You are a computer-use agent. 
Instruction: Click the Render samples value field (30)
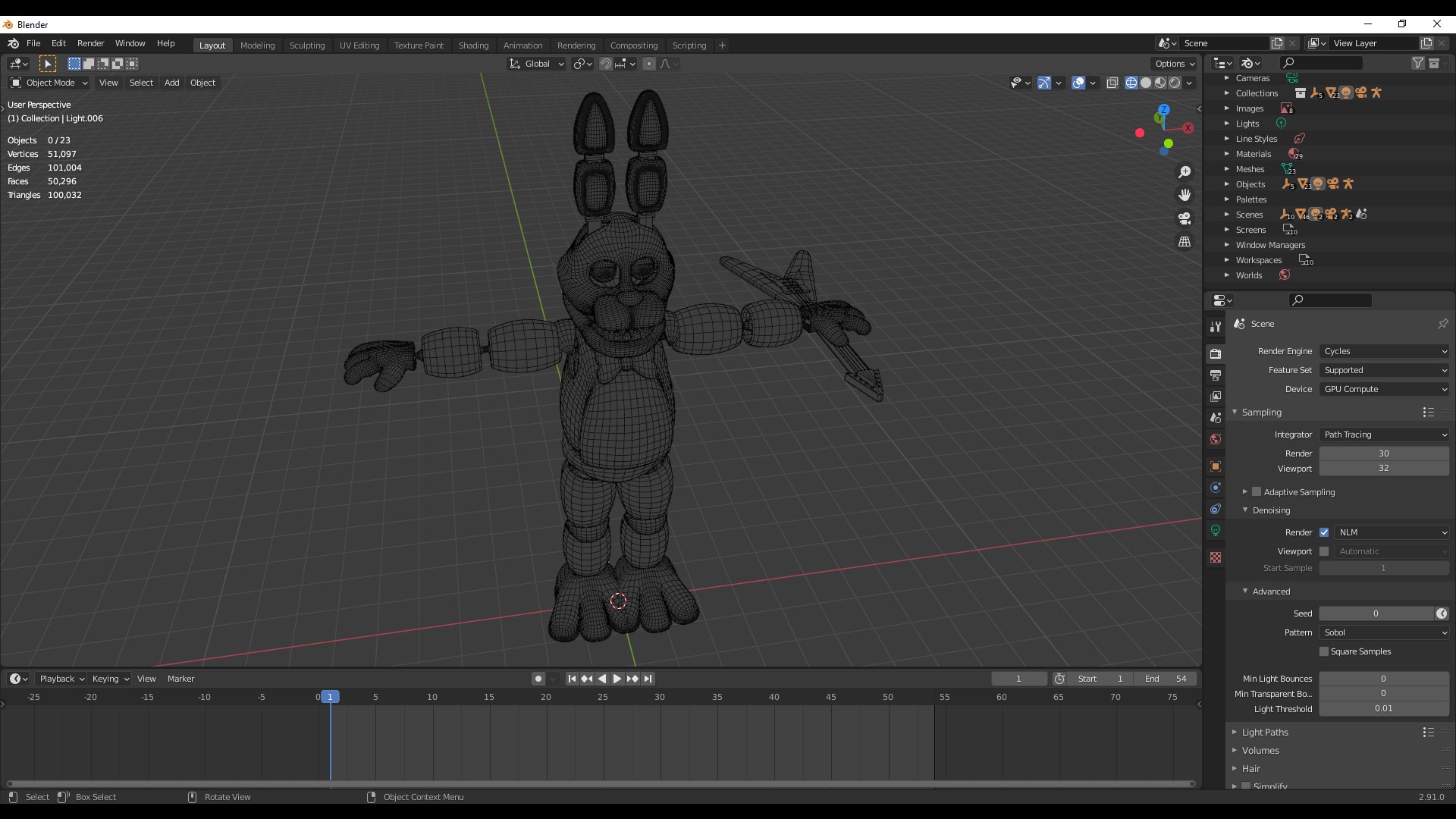coord(1384,453)
